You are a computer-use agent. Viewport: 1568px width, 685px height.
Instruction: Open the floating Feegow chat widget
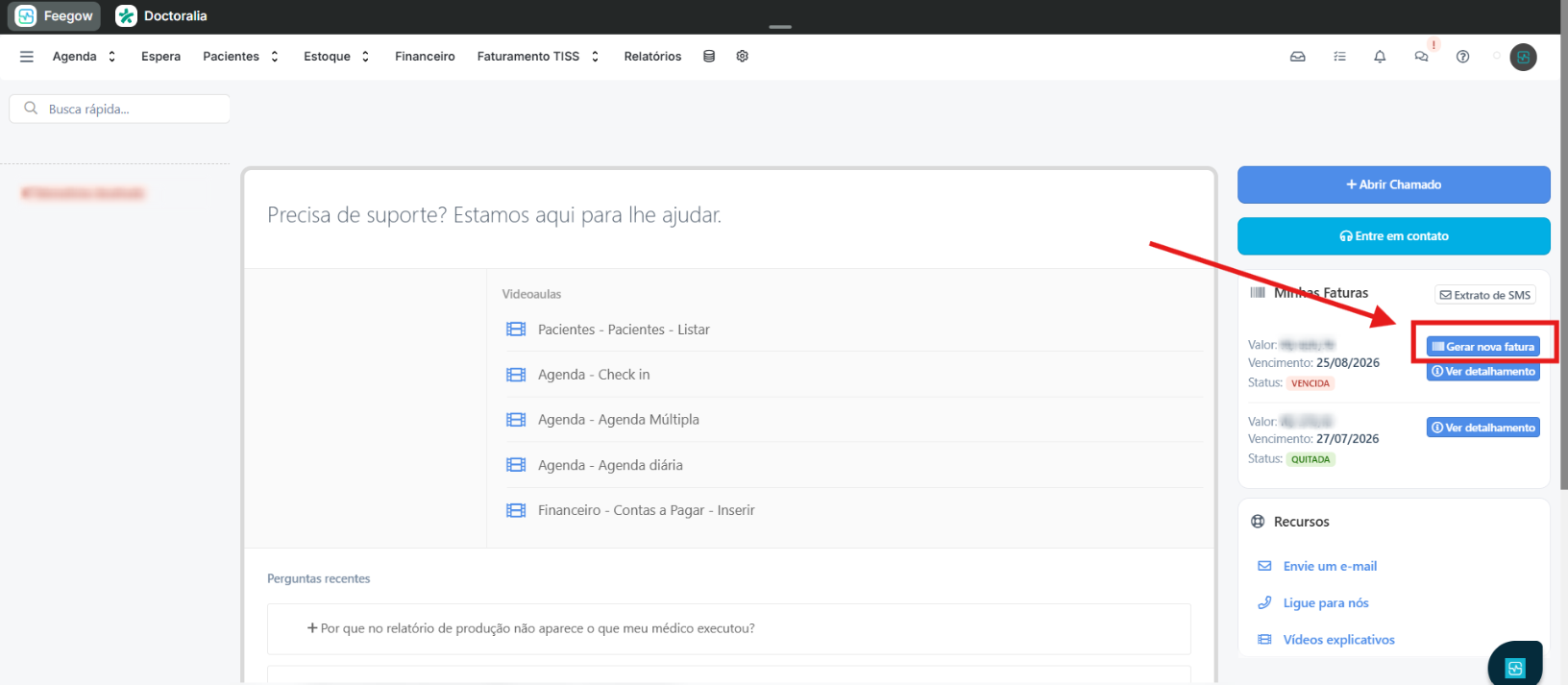click(x=1515, y=666)
